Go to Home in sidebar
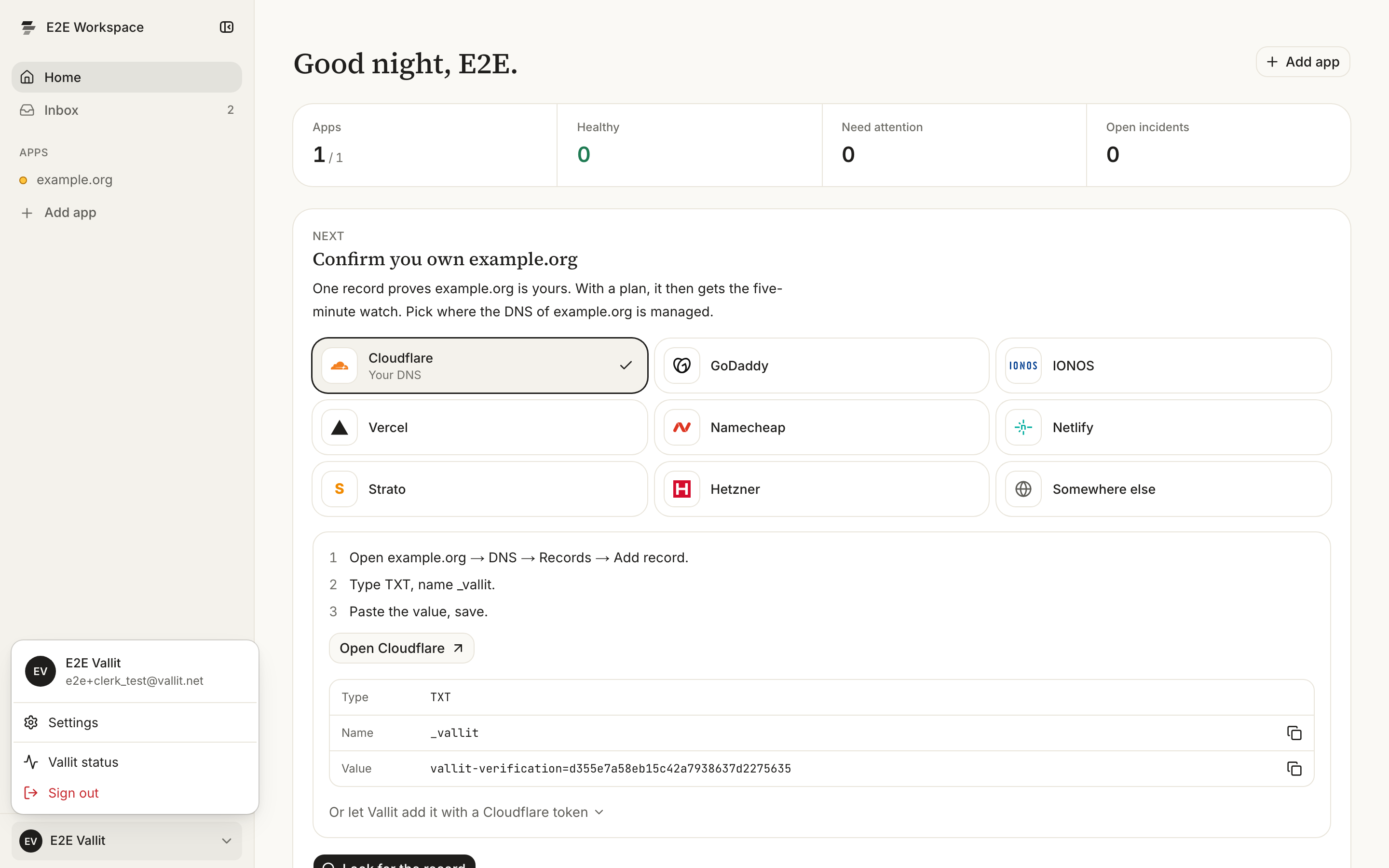 [x=126, y=77]
